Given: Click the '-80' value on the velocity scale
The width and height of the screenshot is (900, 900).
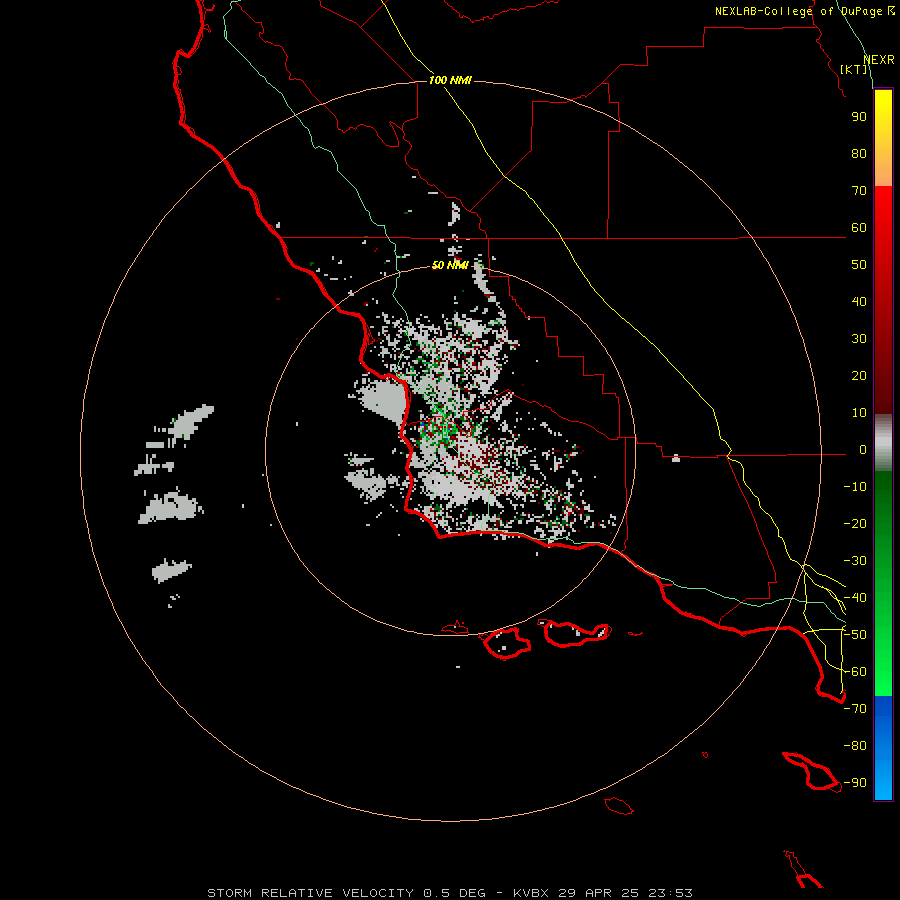Looking at the screenshot, I should pyautogui.click(x=855, y=746).
